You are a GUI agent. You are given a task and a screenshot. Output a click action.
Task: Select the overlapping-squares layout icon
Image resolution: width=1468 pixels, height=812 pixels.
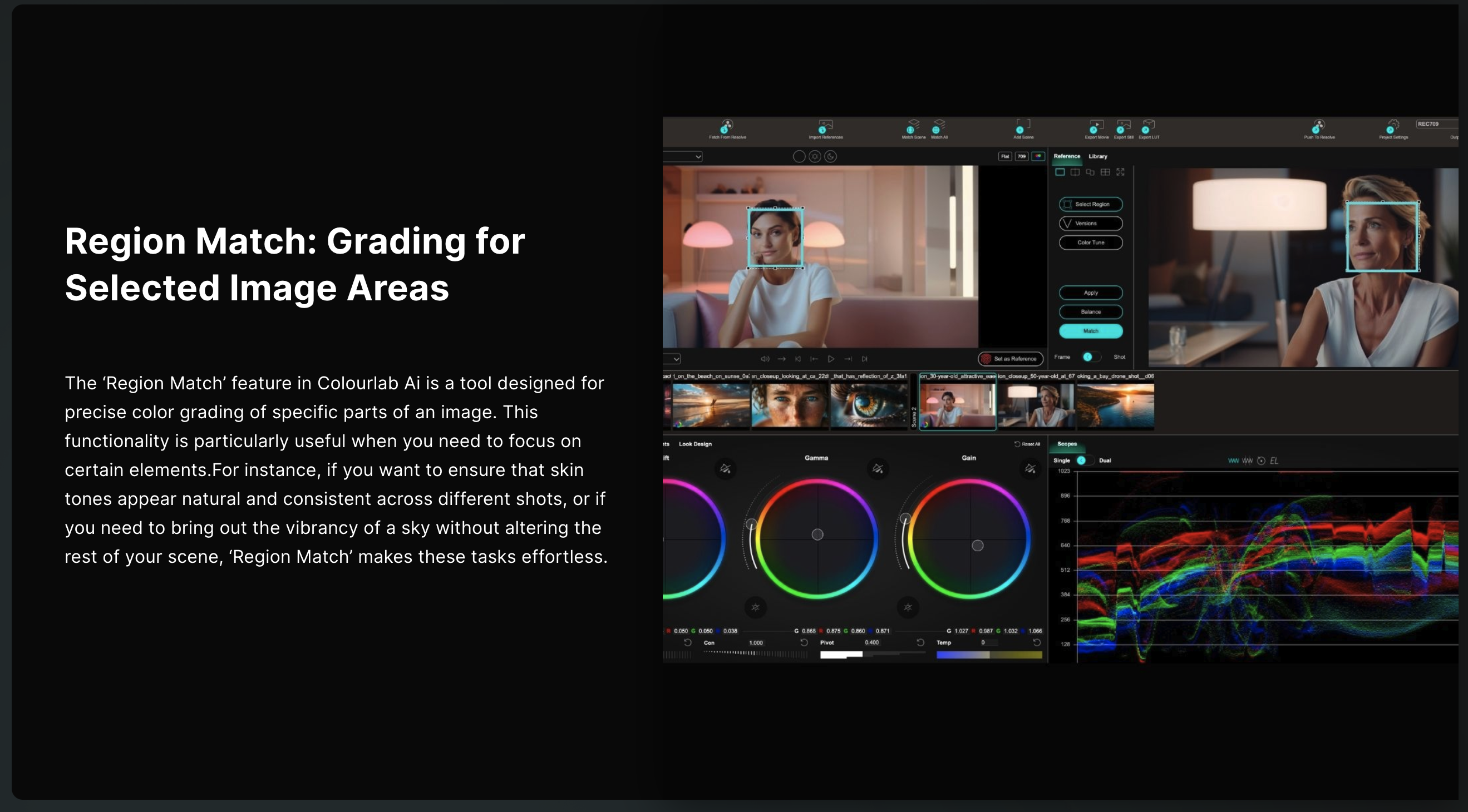tap(1090, 172)
